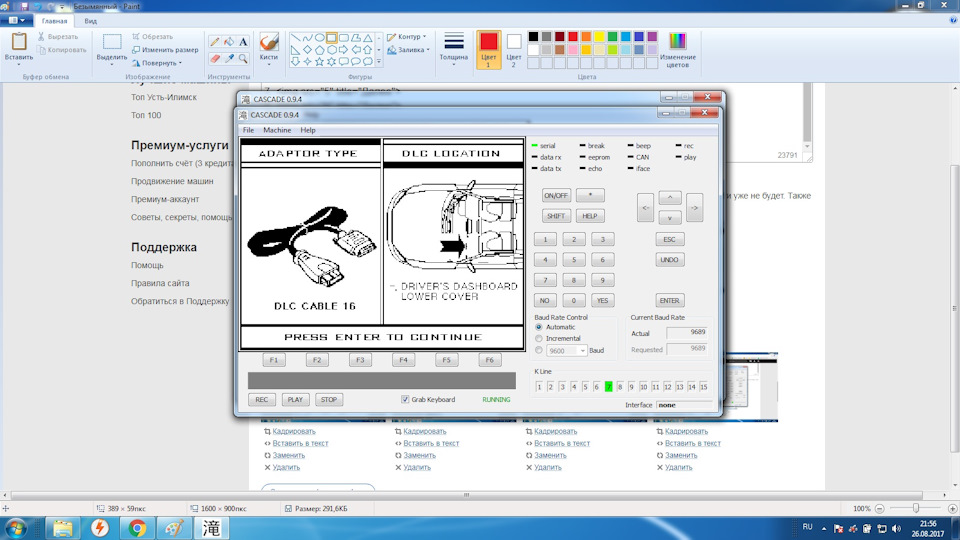Open Chrome from the Windows taskbar
The width and height of the screenshot is (960, 540).
tap(137, 528)
